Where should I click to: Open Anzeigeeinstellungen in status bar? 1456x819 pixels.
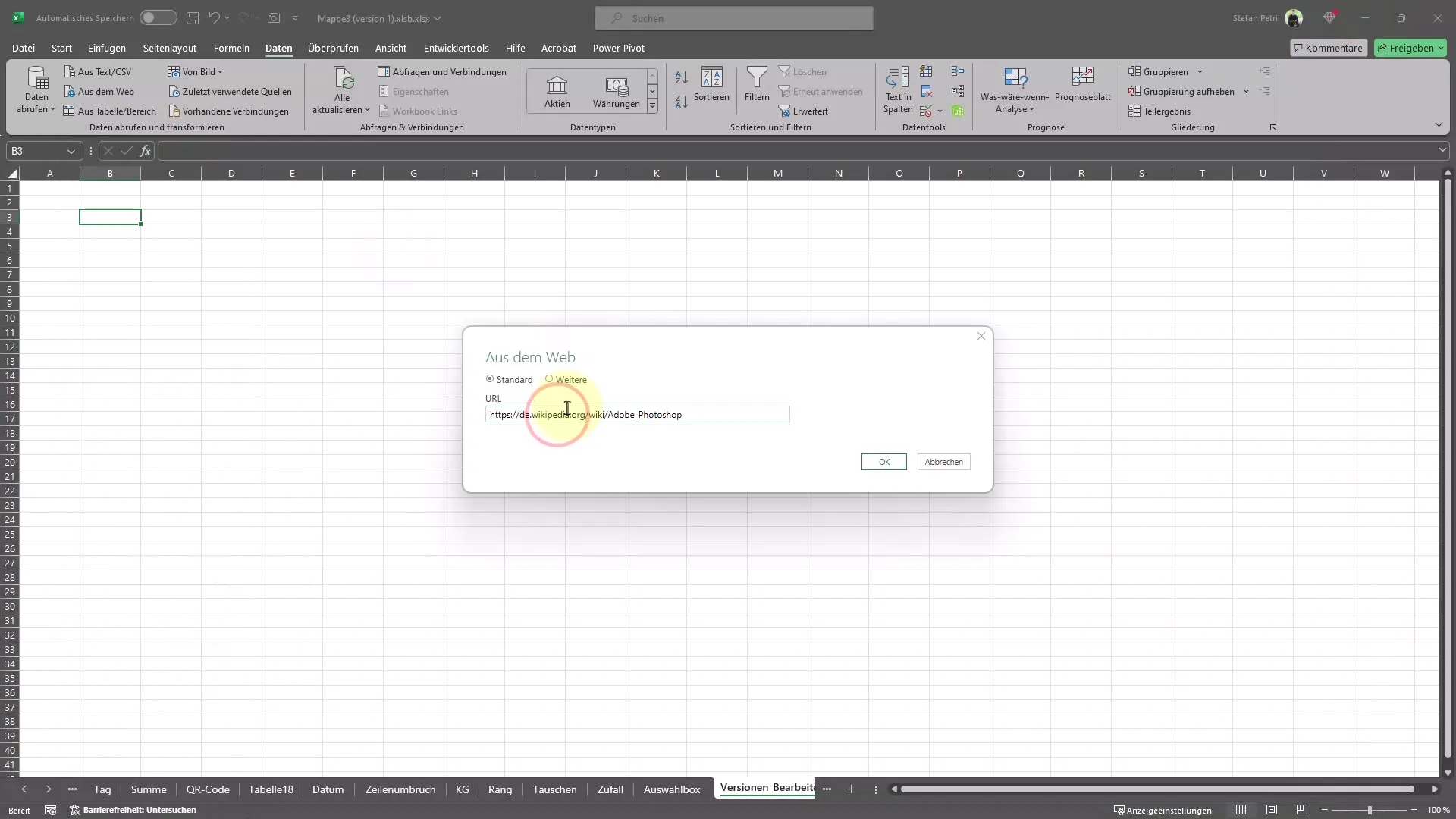click(x=1162, y=810)
